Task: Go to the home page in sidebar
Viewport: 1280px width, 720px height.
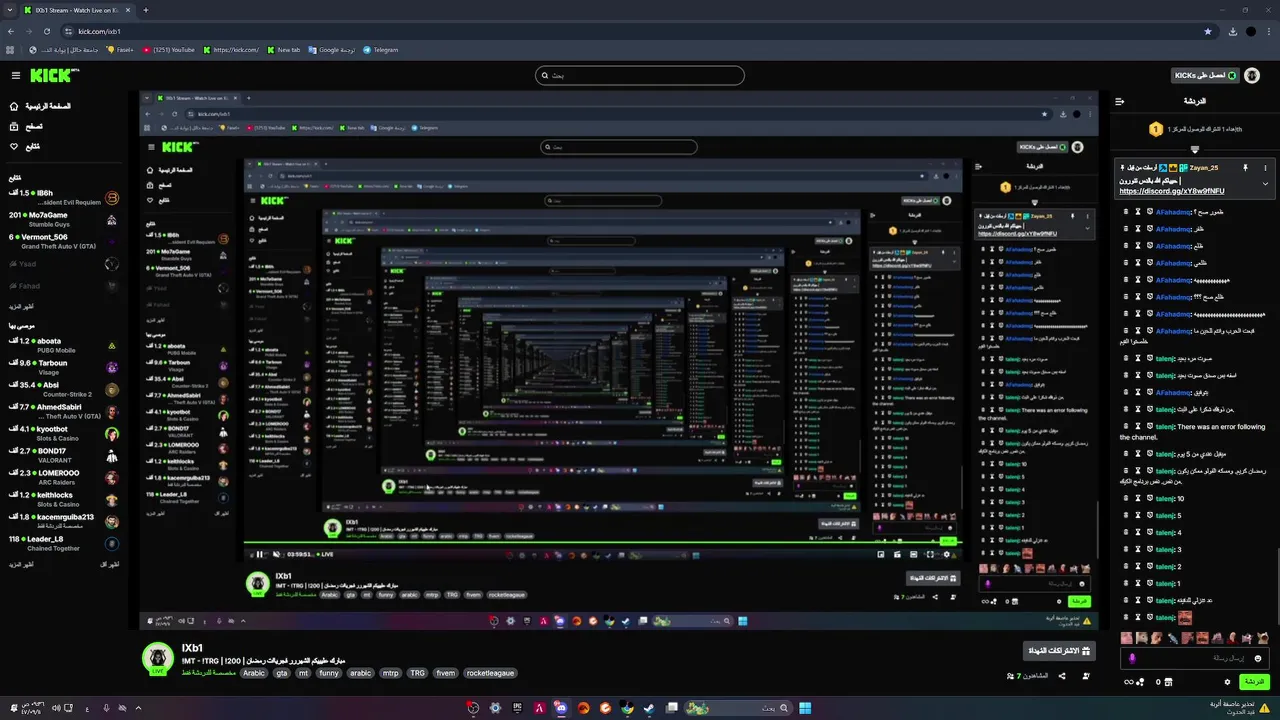Action: 40,106
